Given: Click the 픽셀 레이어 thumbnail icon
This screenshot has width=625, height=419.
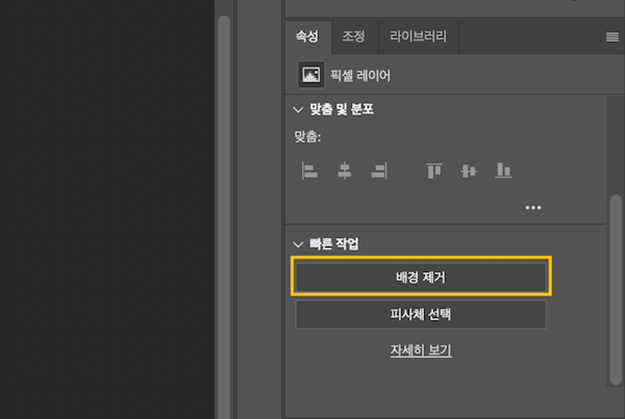Looking at the screenshot, I should click(311, 75).
